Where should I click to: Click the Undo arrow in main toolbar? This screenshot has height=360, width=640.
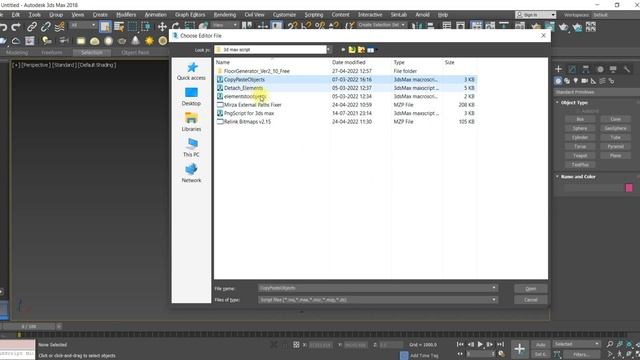pos(4,27)
